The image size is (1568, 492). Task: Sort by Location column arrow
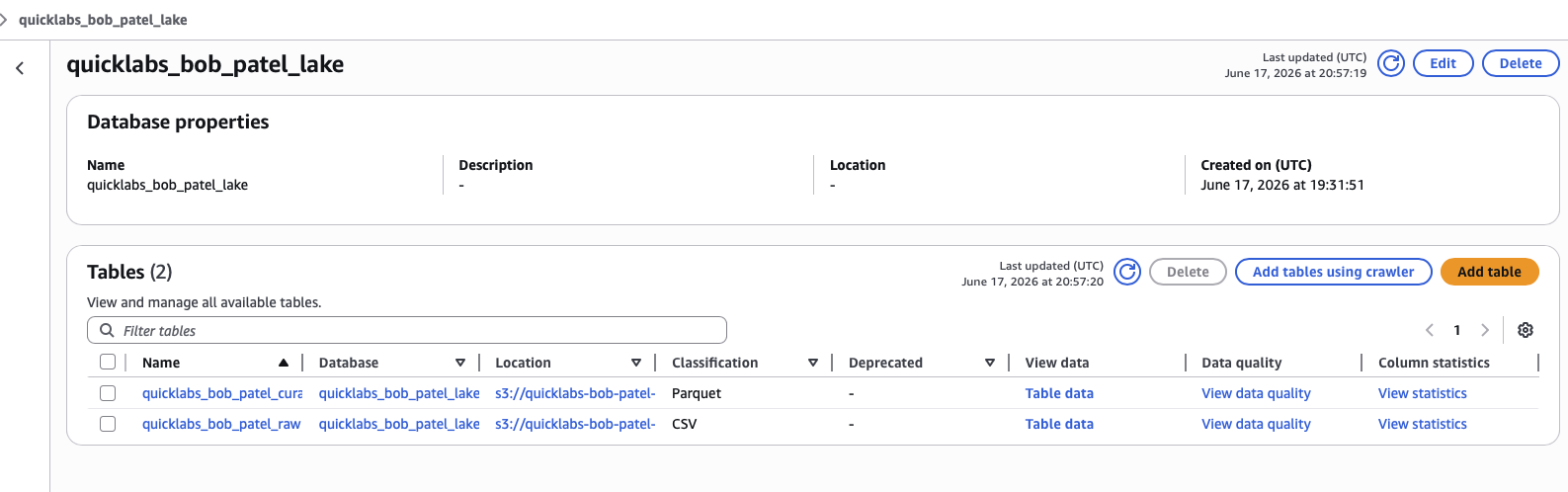pyautogui.click(x=636, y=363)
